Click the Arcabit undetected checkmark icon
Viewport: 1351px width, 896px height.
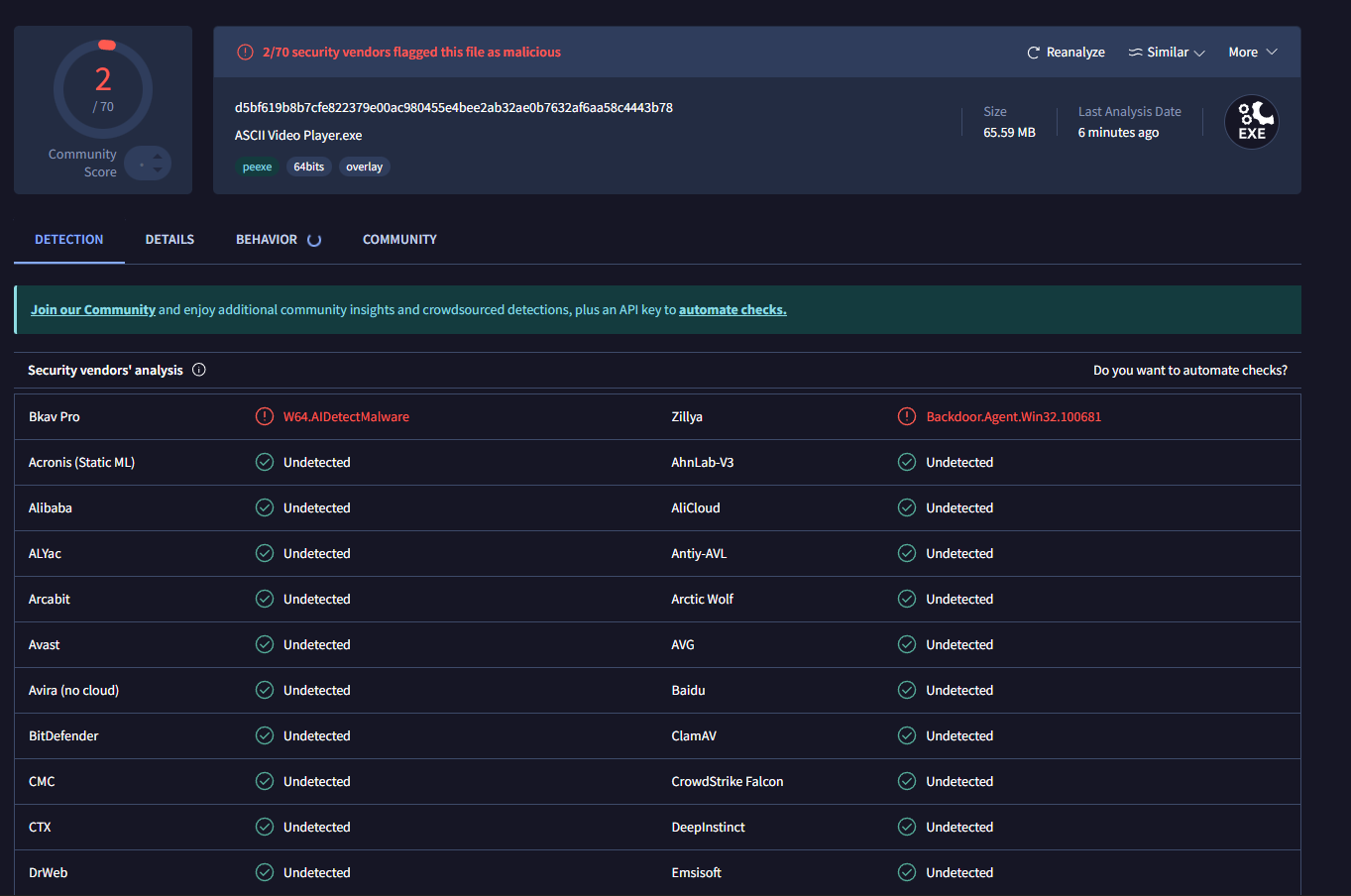(265, 599)
